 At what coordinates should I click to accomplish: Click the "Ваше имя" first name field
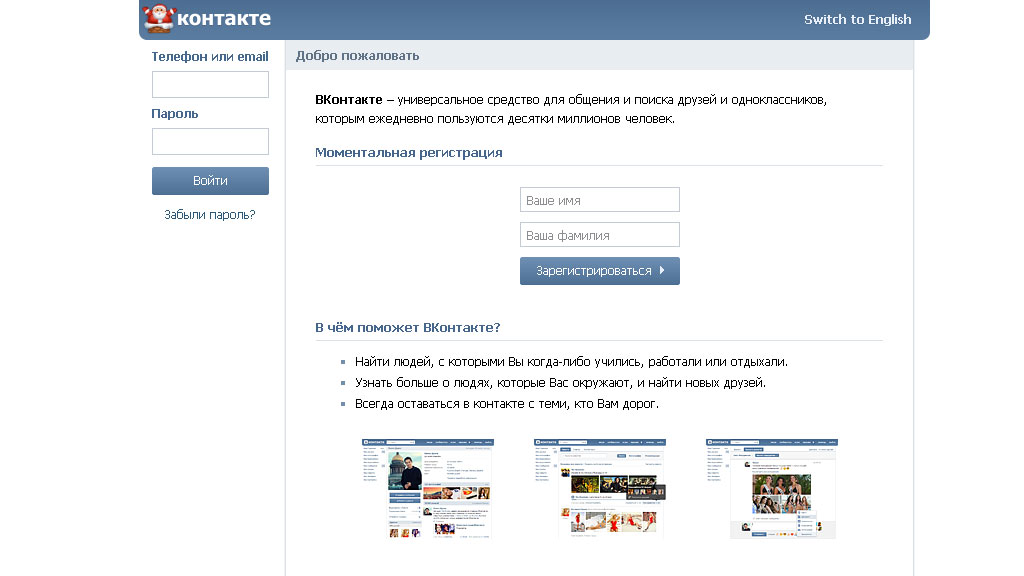599,200
